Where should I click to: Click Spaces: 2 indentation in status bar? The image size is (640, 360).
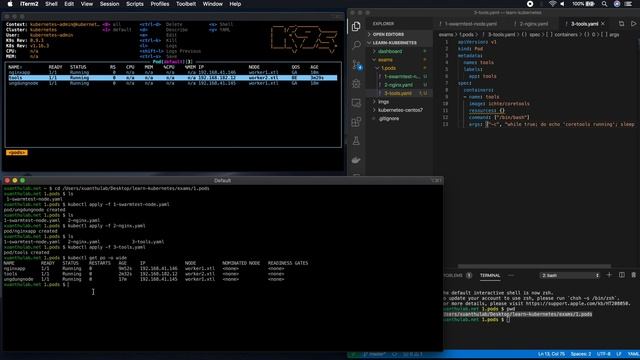(x=581, y=354)
